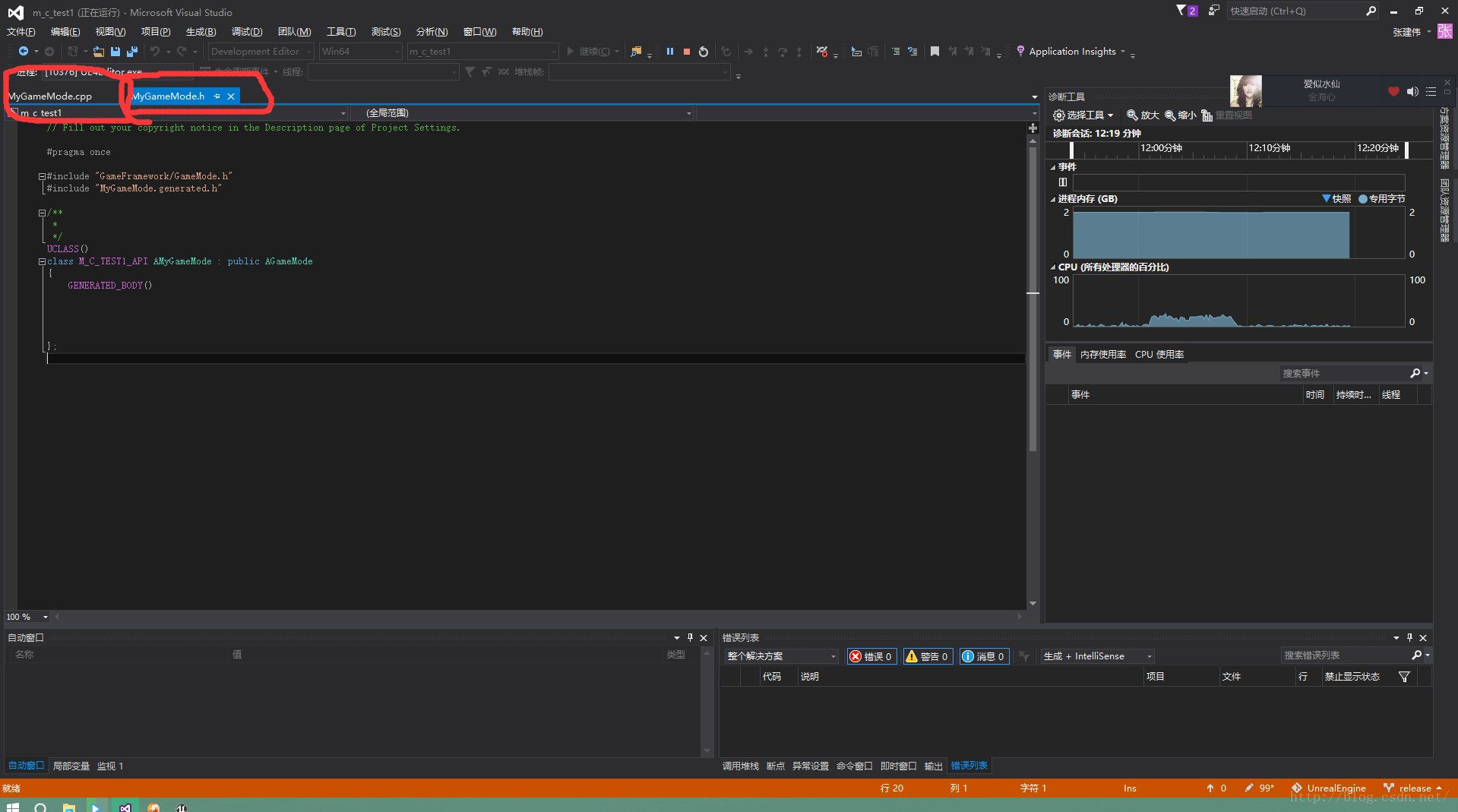Click the Comment selection toolbar icon
The height and width of the screenshot is (812, 1458).
click(x=912, y=52)
